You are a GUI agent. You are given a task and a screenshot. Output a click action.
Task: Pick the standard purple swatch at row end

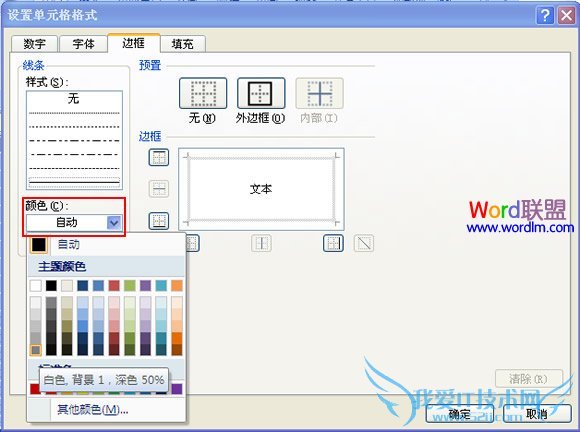(177, 389)
